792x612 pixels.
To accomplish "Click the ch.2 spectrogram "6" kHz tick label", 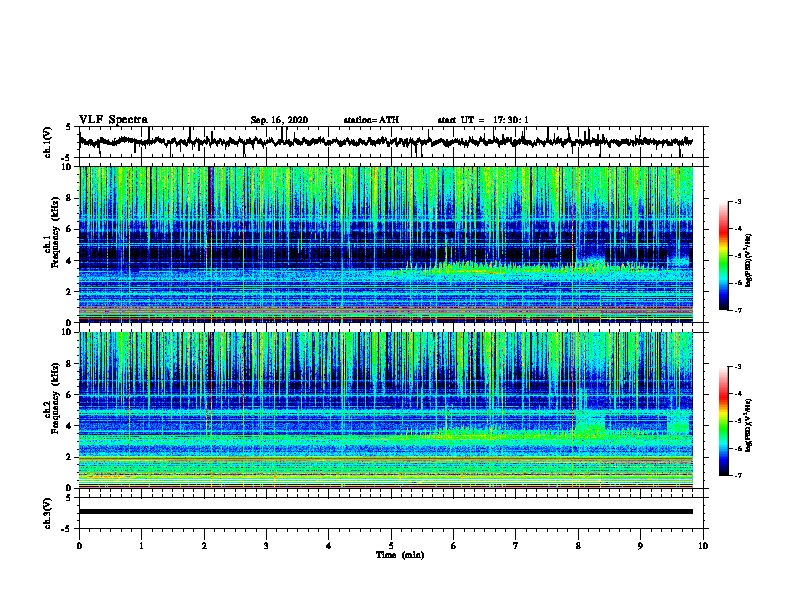I will 71,394.
